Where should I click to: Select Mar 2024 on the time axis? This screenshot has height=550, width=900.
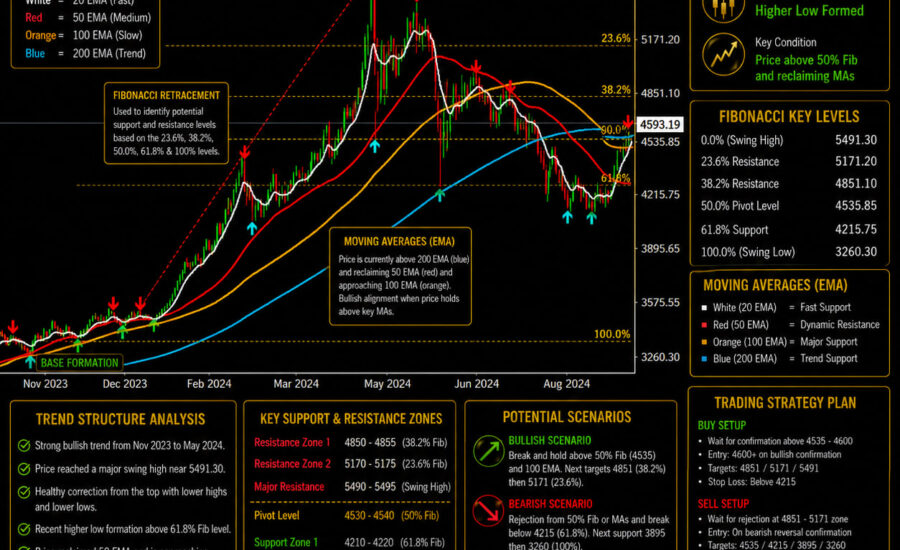[296, 384]
